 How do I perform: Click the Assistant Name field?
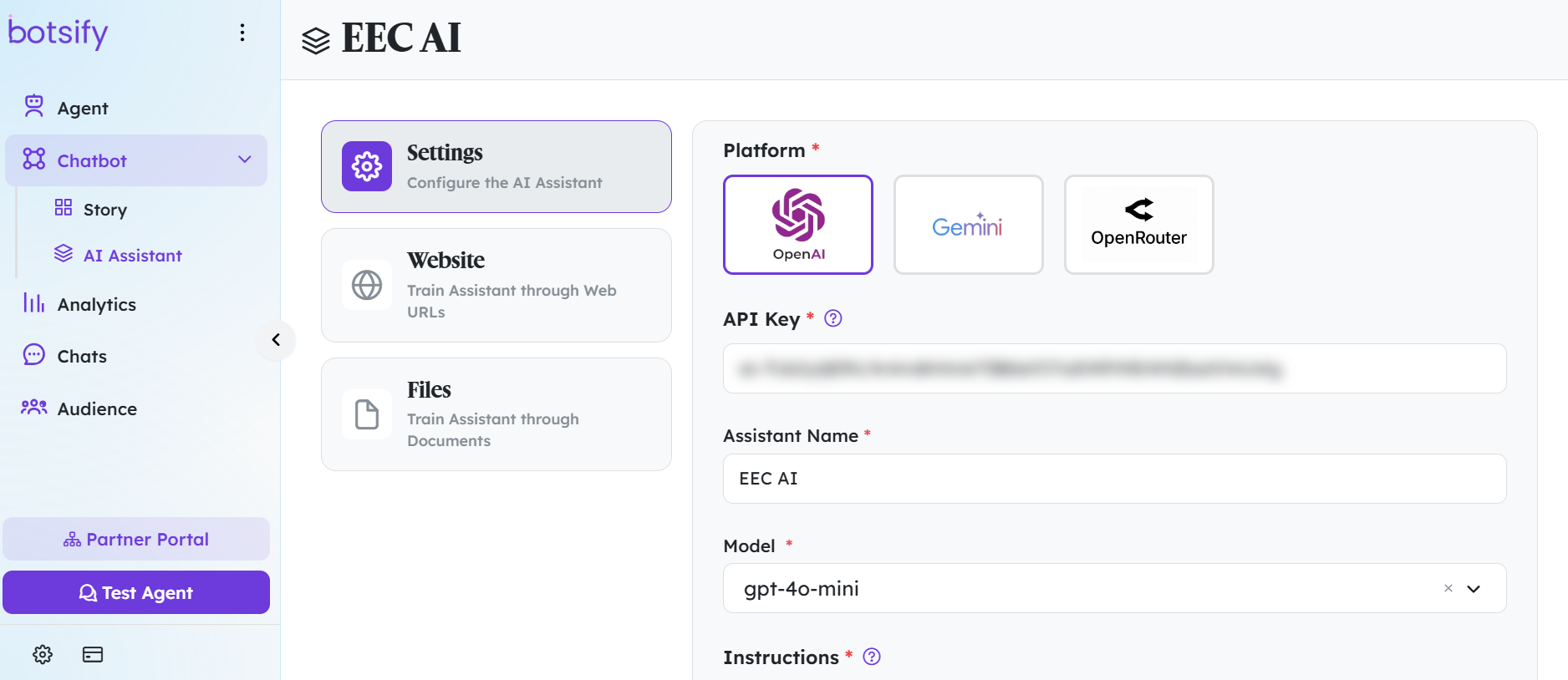[1115, 479]
